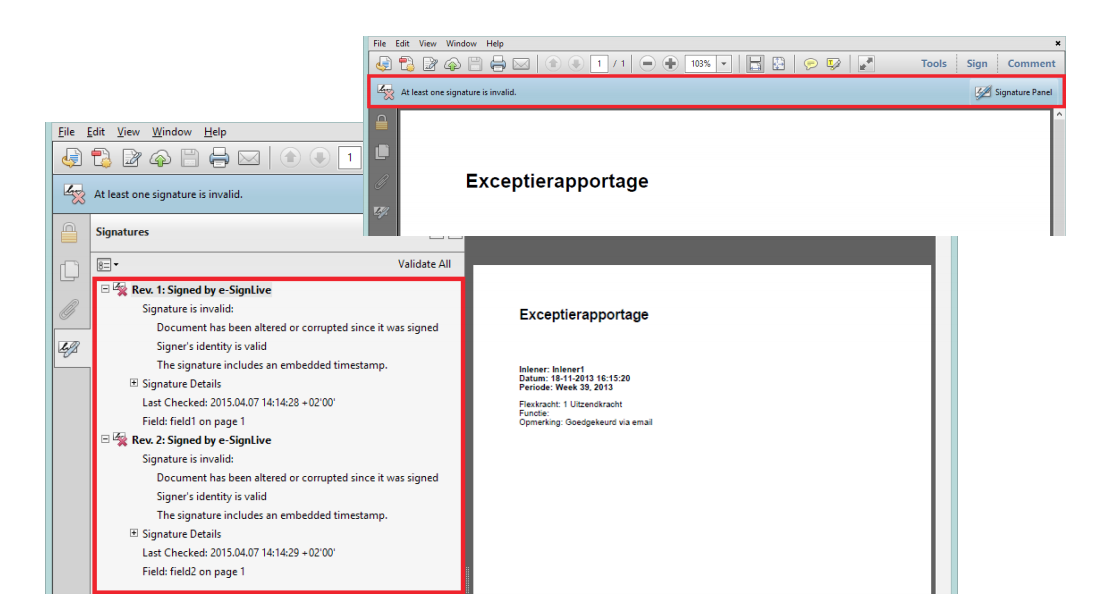The height and width of the screenshot is (609, 1098).
Task: Select 'Field: field1 on page 1' row
Action: 193,421
